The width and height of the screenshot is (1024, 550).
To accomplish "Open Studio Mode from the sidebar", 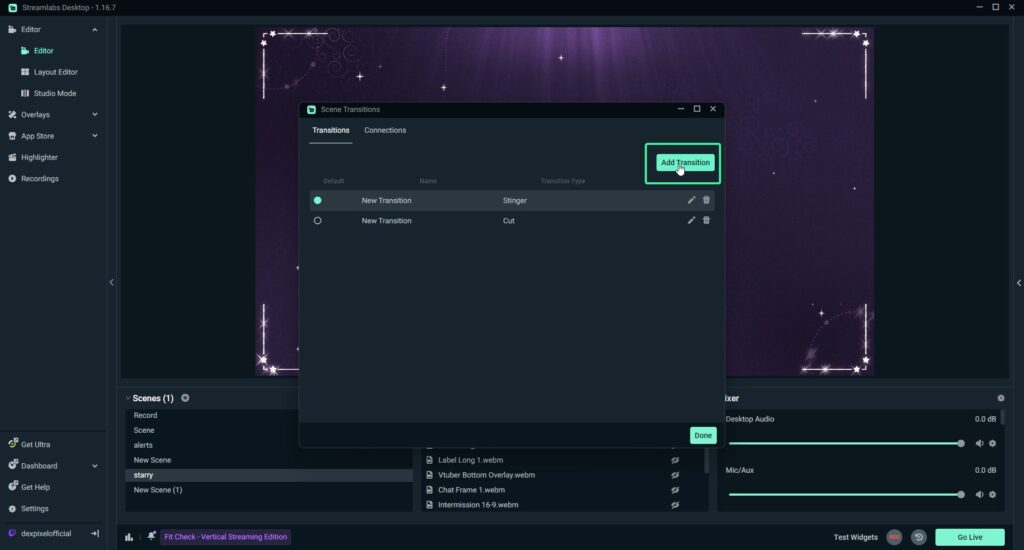I will [x=54, y=93].
